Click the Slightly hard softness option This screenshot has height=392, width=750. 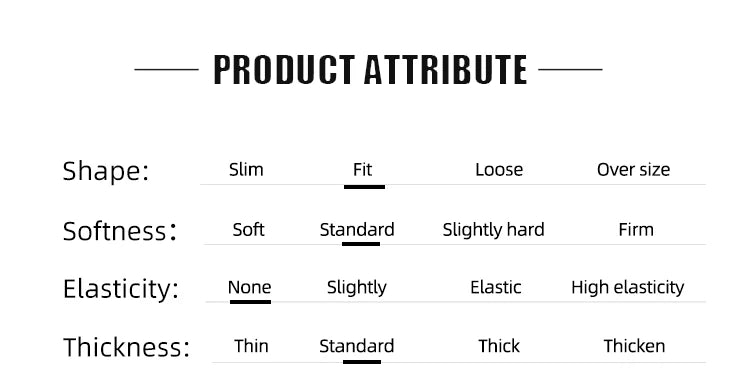click(x=493, y=230)
